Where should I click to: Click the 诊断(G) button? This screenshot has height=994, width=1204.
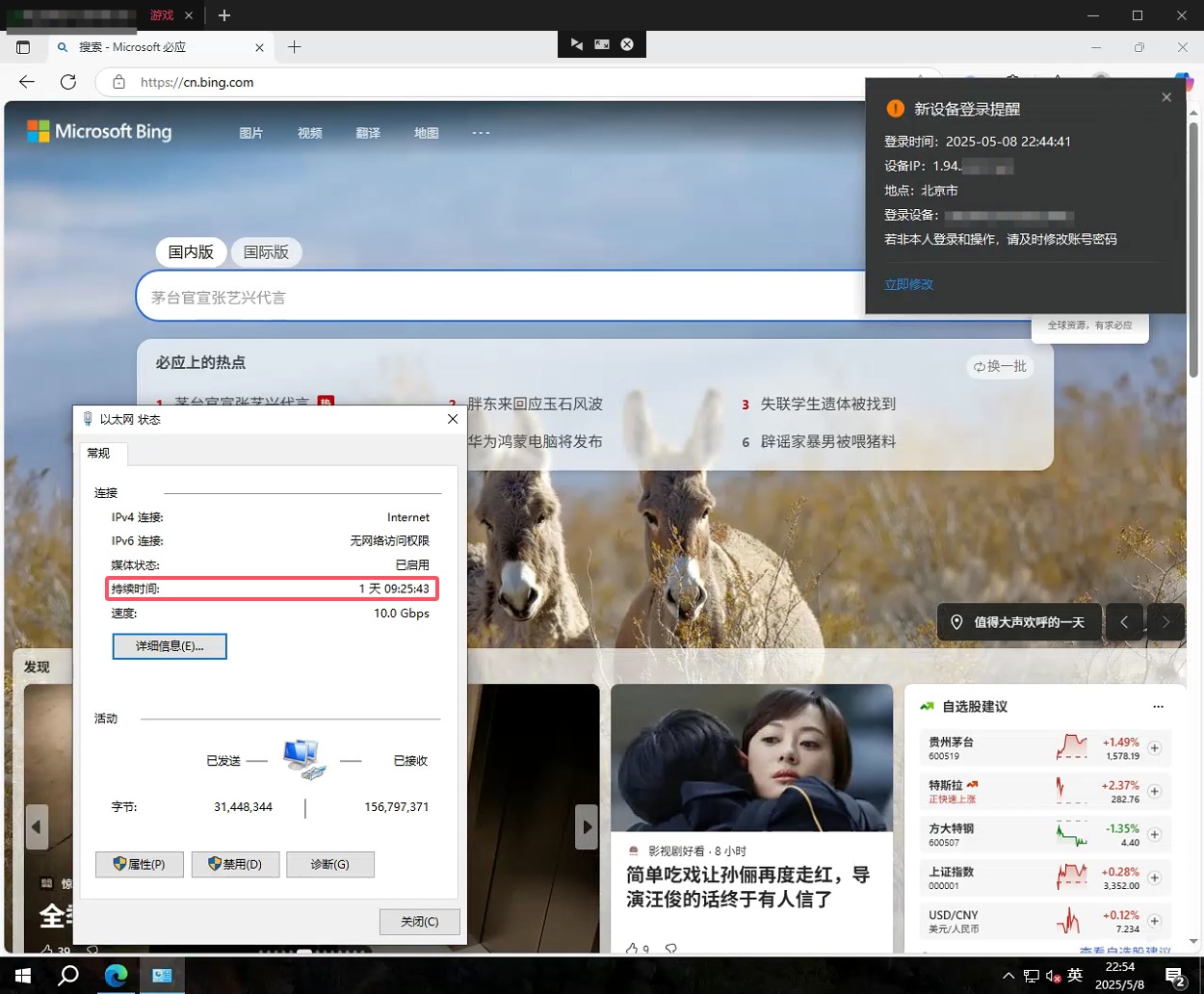pos(330,865)
